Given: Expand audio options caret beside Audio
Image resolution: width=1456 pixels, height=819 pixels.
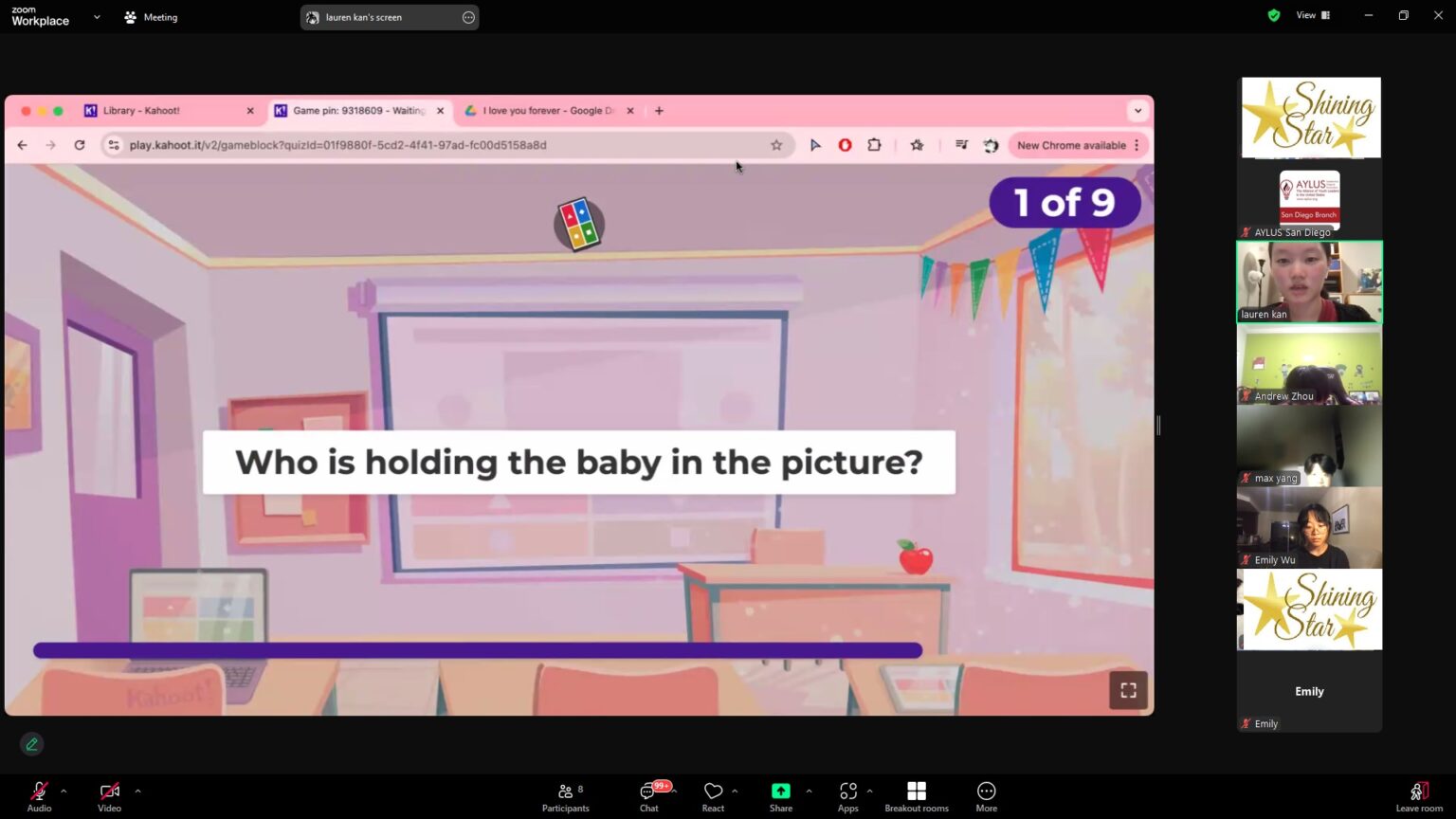Looking at the screenshot, I should point(64,791).
